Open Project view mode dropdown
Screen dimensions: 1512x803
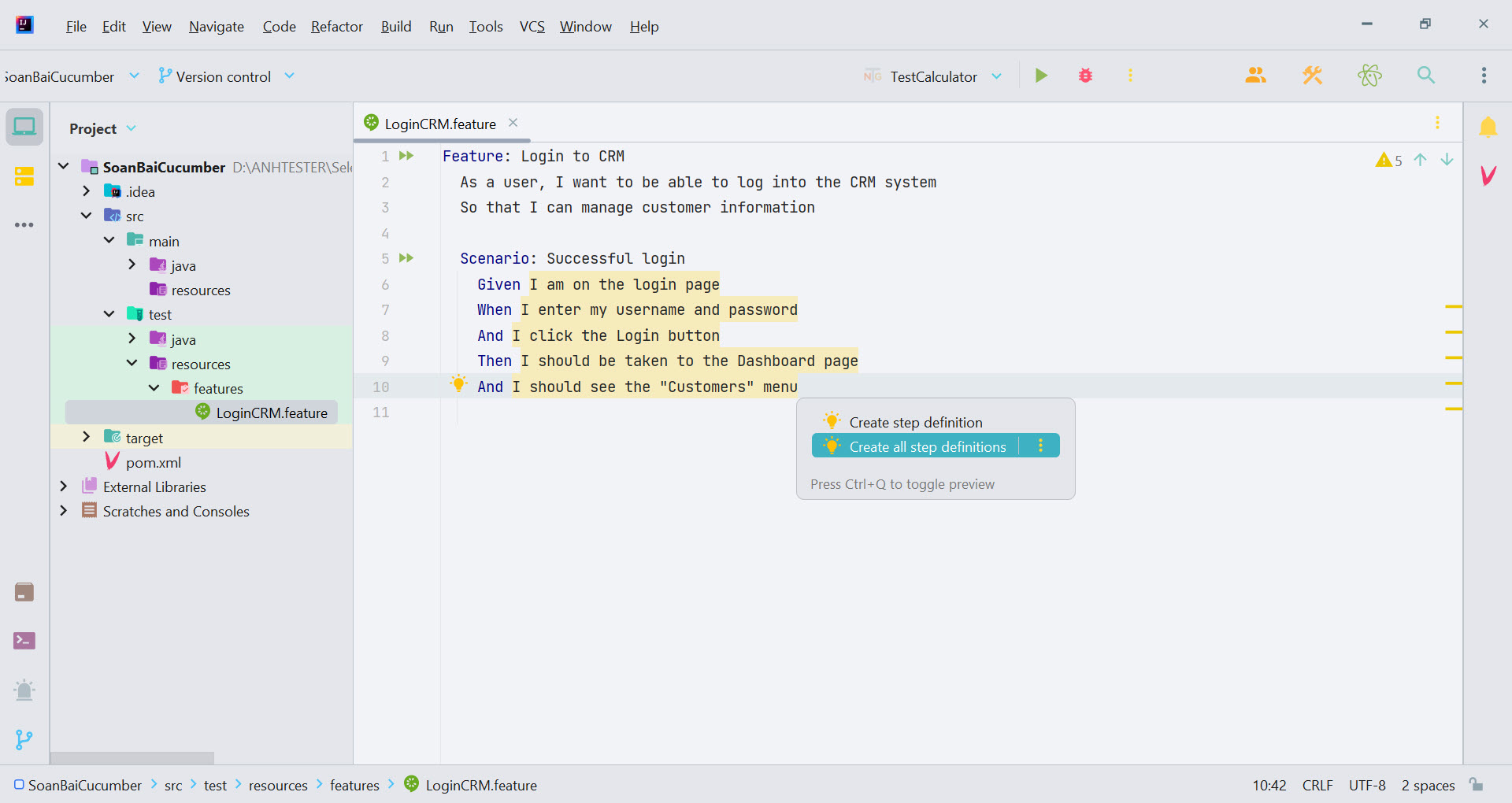click(102, 128)
